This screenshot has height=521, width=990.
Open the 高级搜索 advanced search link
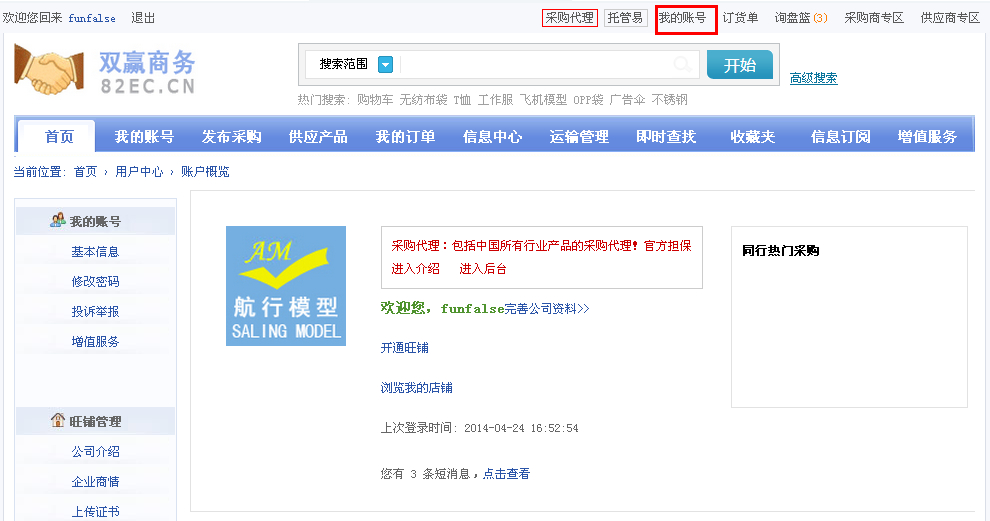coord(813,78)
